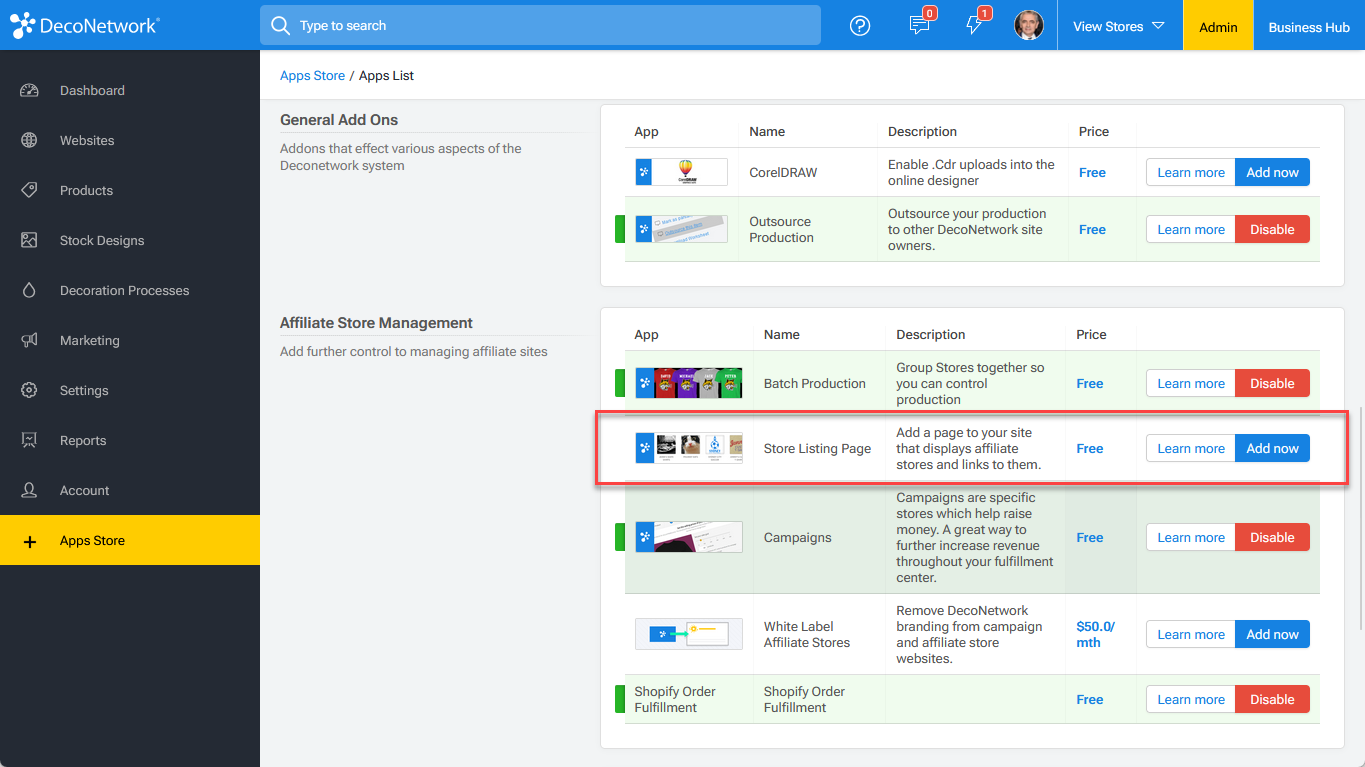Add White Label Affiliate Stores now

pos(1272,634)
